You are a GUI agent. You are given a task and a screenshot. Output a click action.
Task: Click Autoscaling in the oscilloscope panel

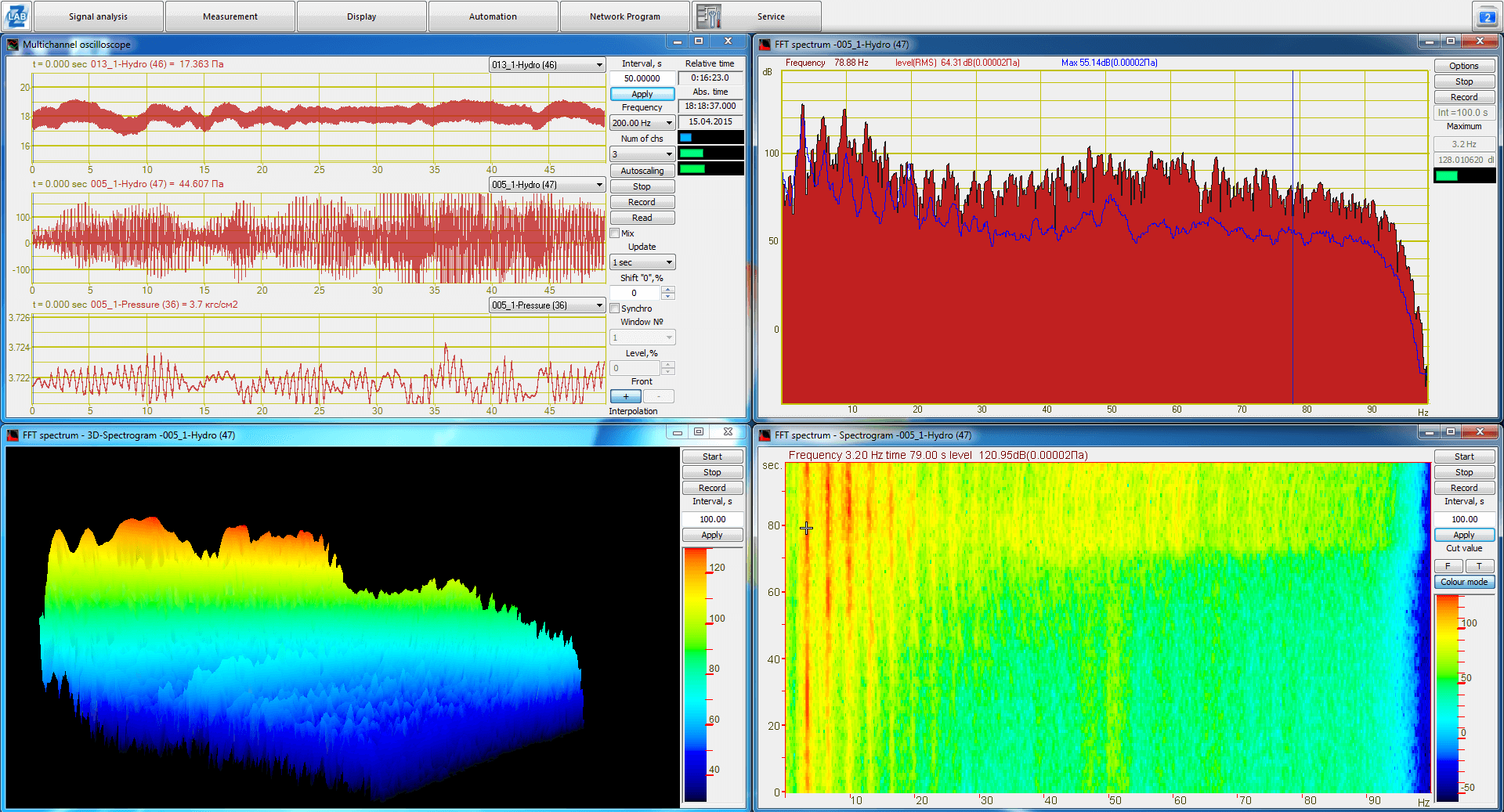[642, 171]
